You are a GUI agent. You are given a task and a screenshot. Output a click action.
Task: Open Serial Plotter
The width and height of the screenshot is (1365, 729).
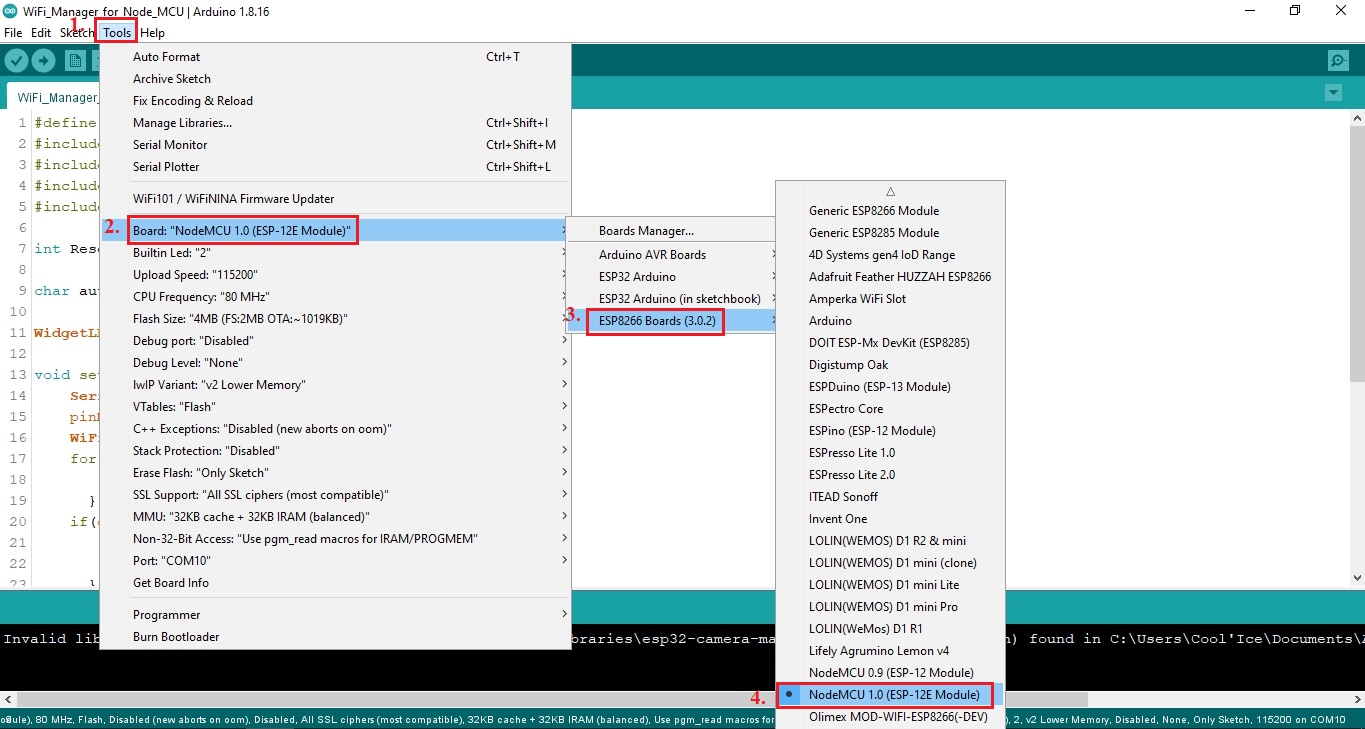336,167
